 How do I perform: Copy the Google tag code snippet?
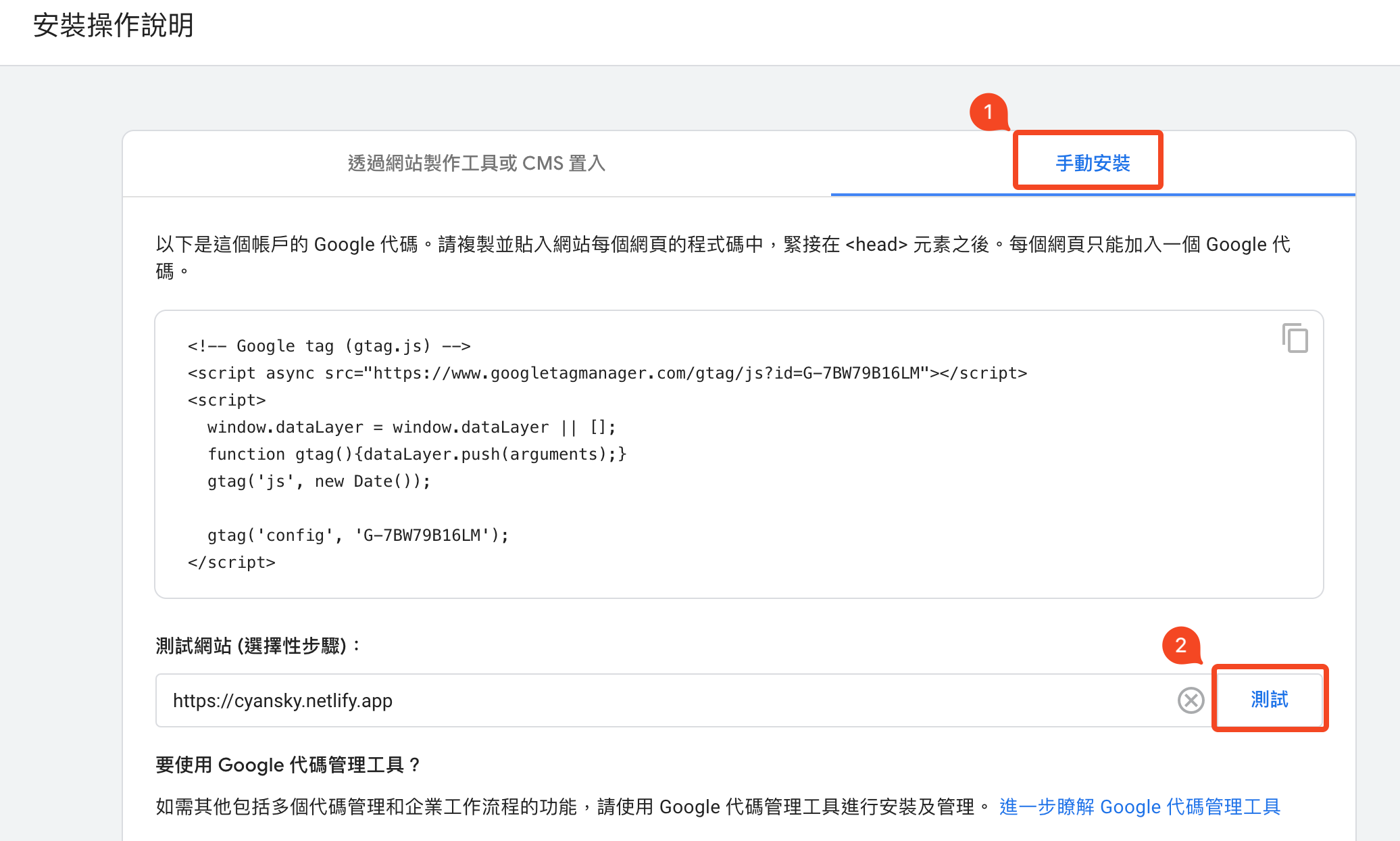[1295, 338]
